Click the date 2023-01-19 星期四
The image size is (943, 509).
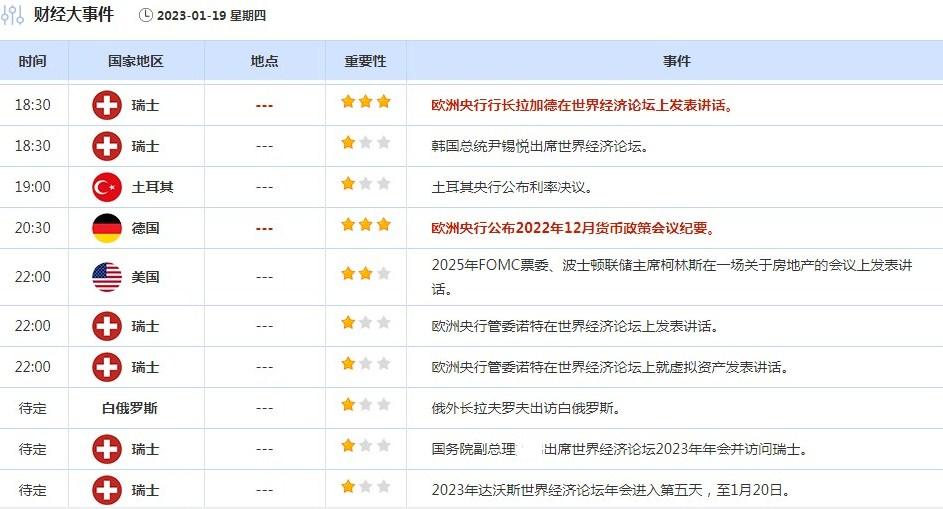tap(212, 16)
